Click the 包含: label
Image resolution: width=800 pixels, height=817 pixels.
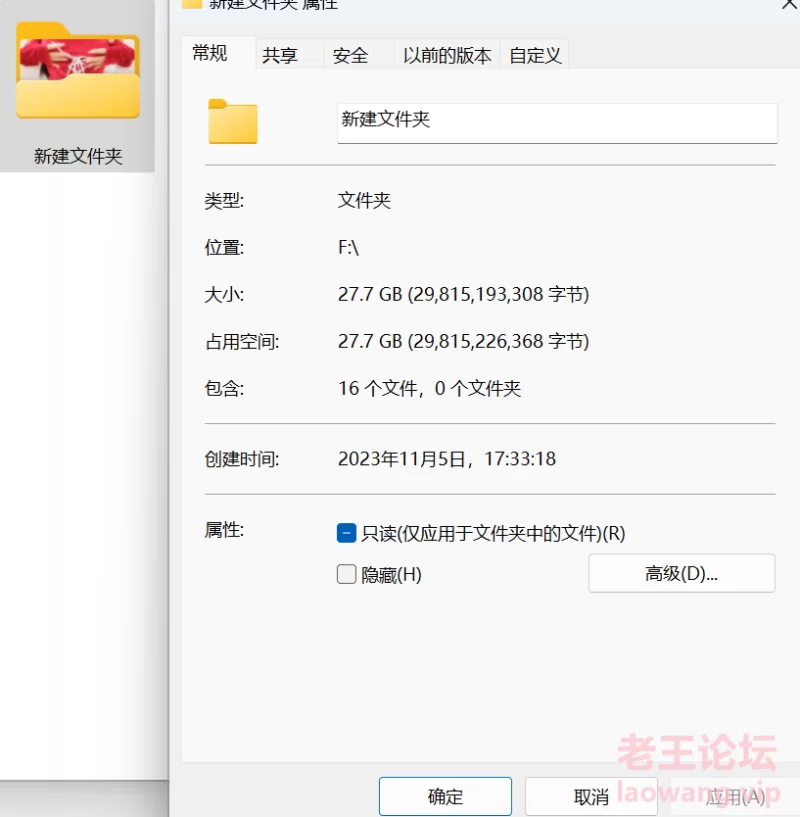click(224, 388)
